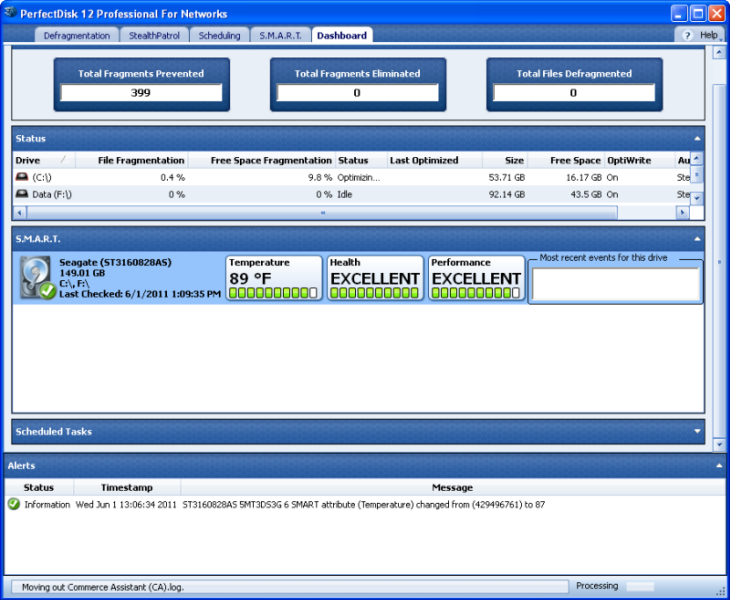
Task: Sort by the Drive column header
Action: point(44,160)
